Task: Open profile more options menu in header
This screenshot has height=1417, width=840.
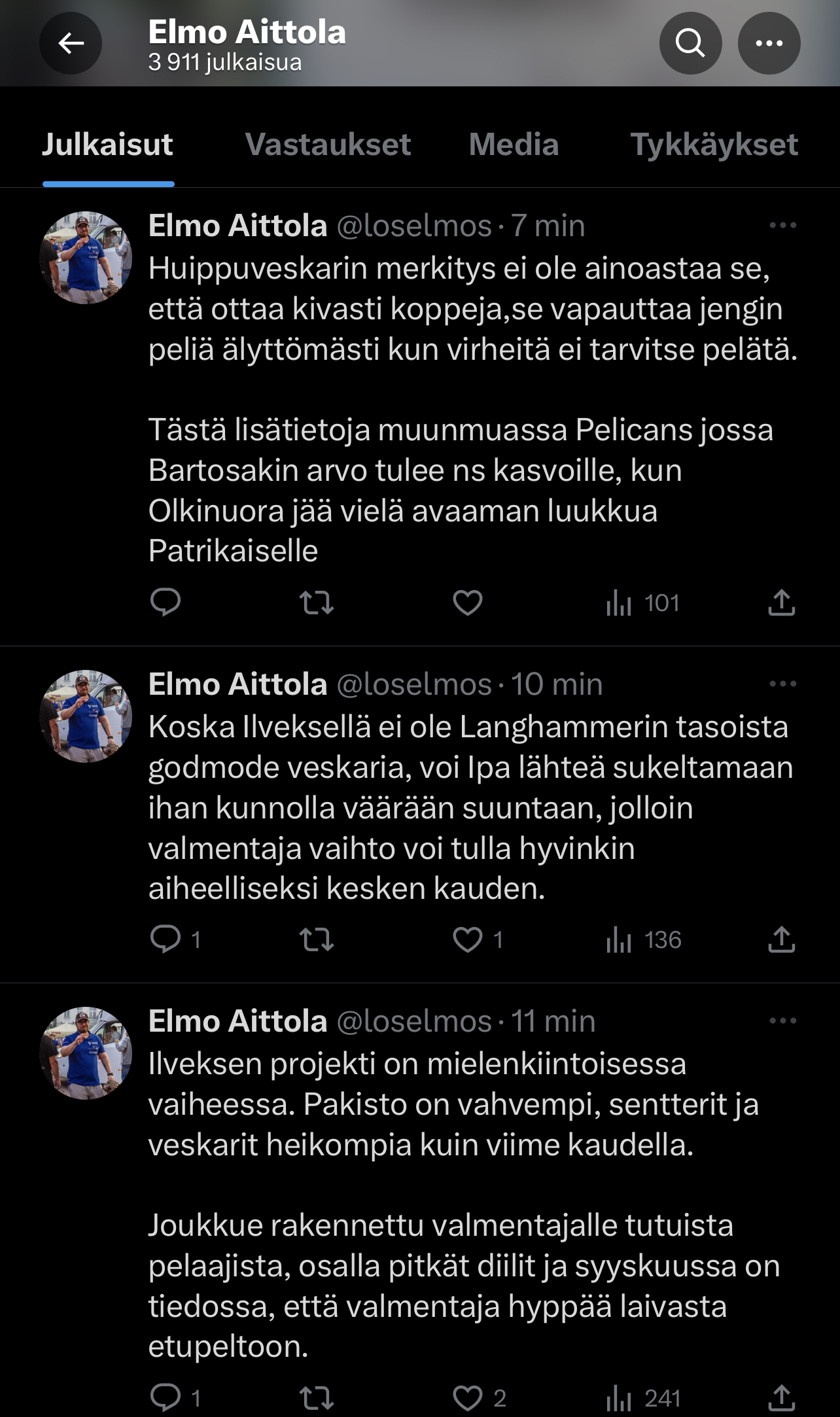Action: pyautogui.click(x=769, y=43)
